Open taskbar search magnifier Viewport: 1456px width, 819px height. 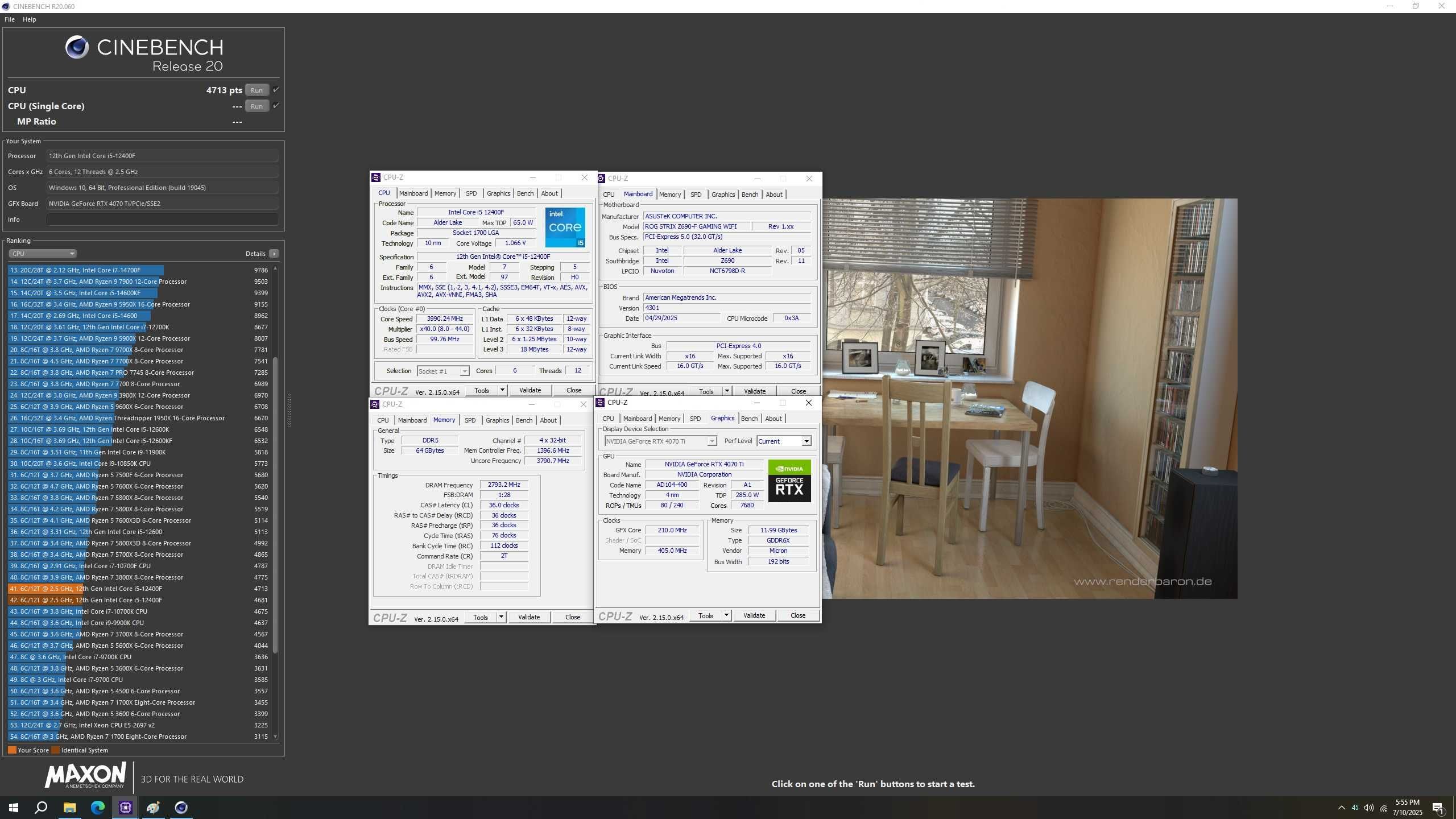41,807
